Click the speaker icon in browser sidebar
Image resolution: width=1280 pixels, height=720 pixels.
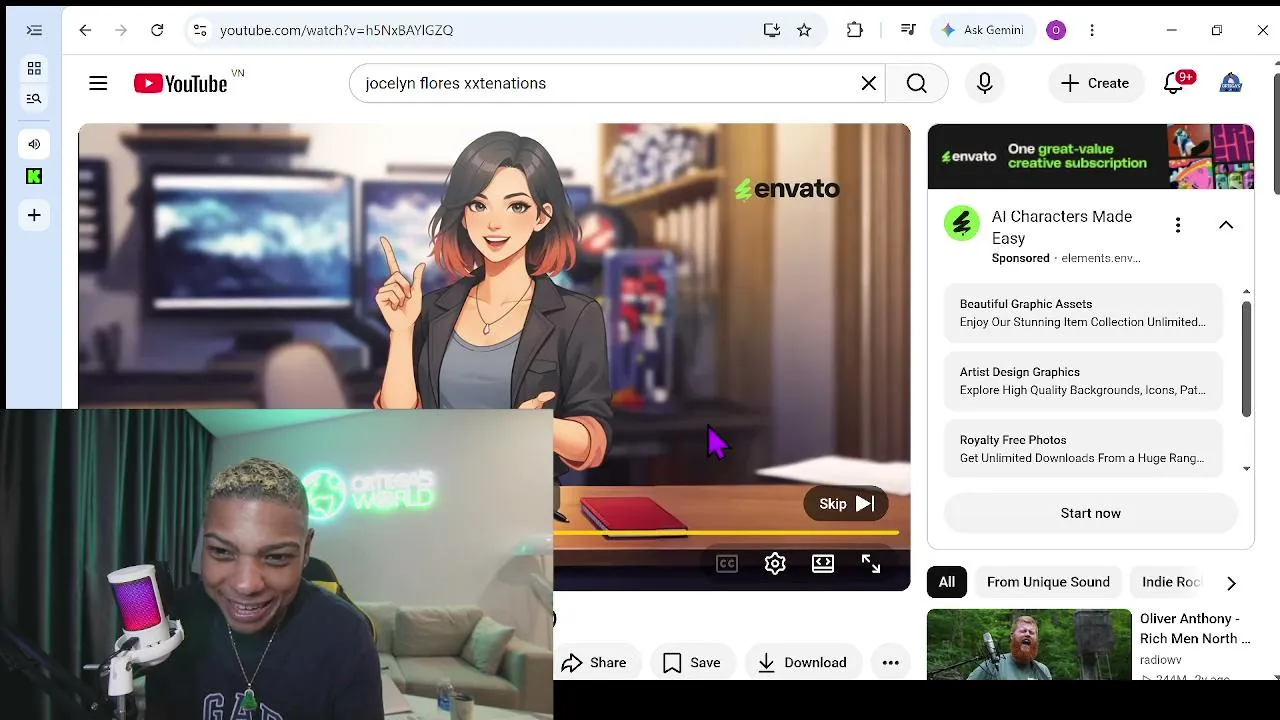[x=34, y=144]
